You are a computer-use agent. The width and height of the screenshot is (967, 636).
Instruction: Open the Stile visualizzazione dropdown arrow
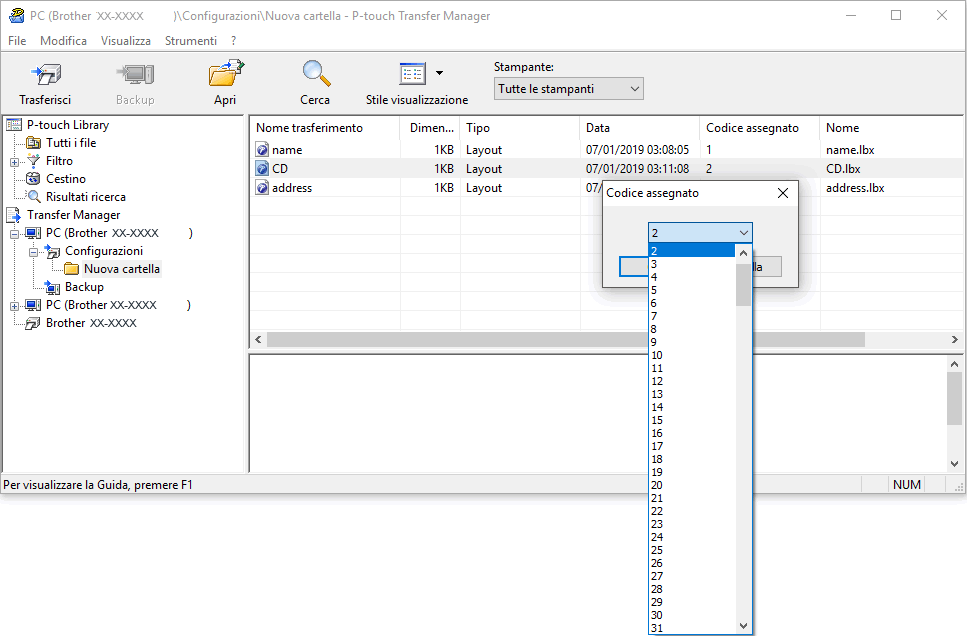(x=439, y=73)
